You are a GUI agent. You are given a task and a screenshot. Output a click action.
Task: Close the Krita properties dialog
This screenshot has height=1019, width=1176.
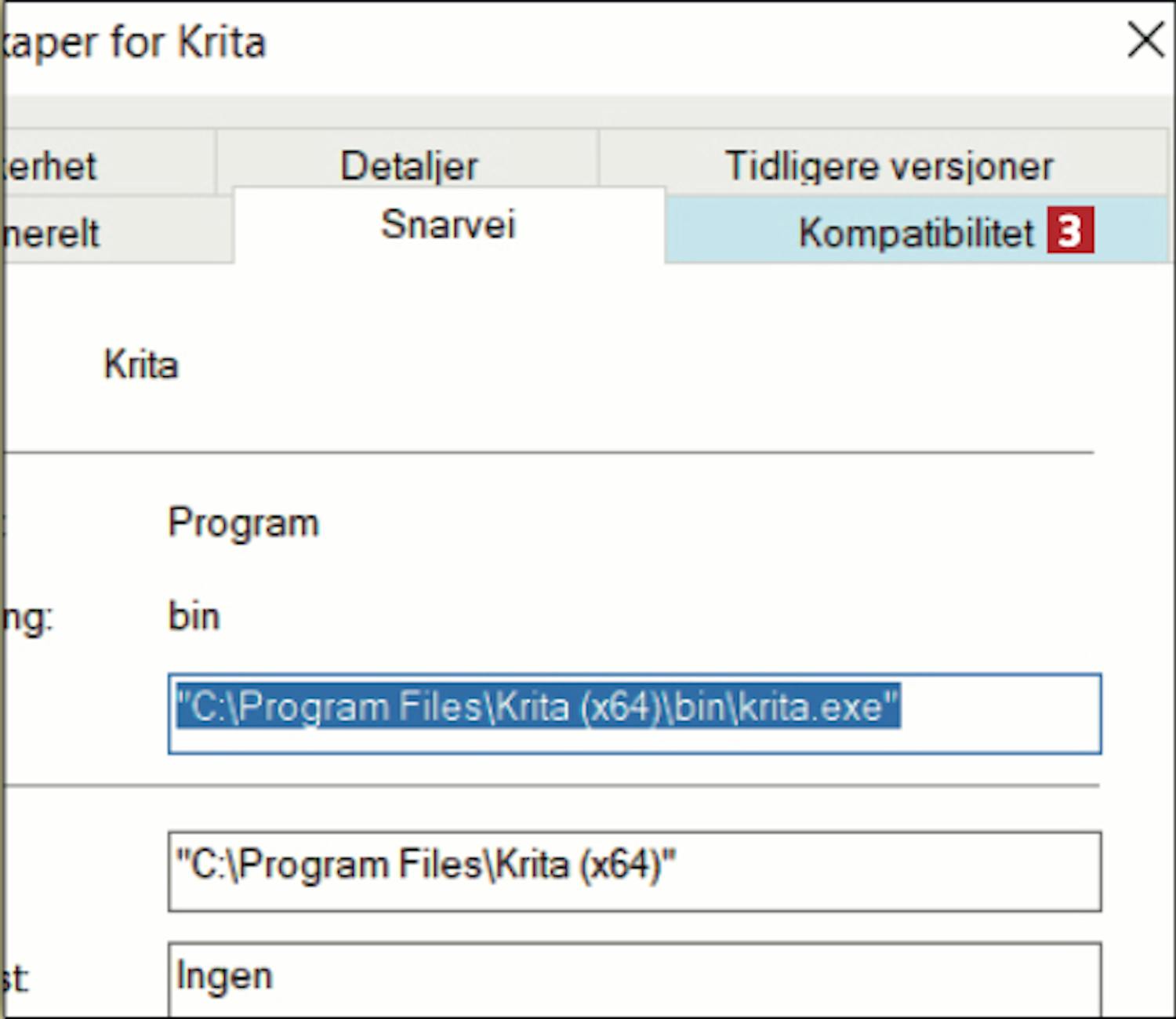tap(1145, 40)
